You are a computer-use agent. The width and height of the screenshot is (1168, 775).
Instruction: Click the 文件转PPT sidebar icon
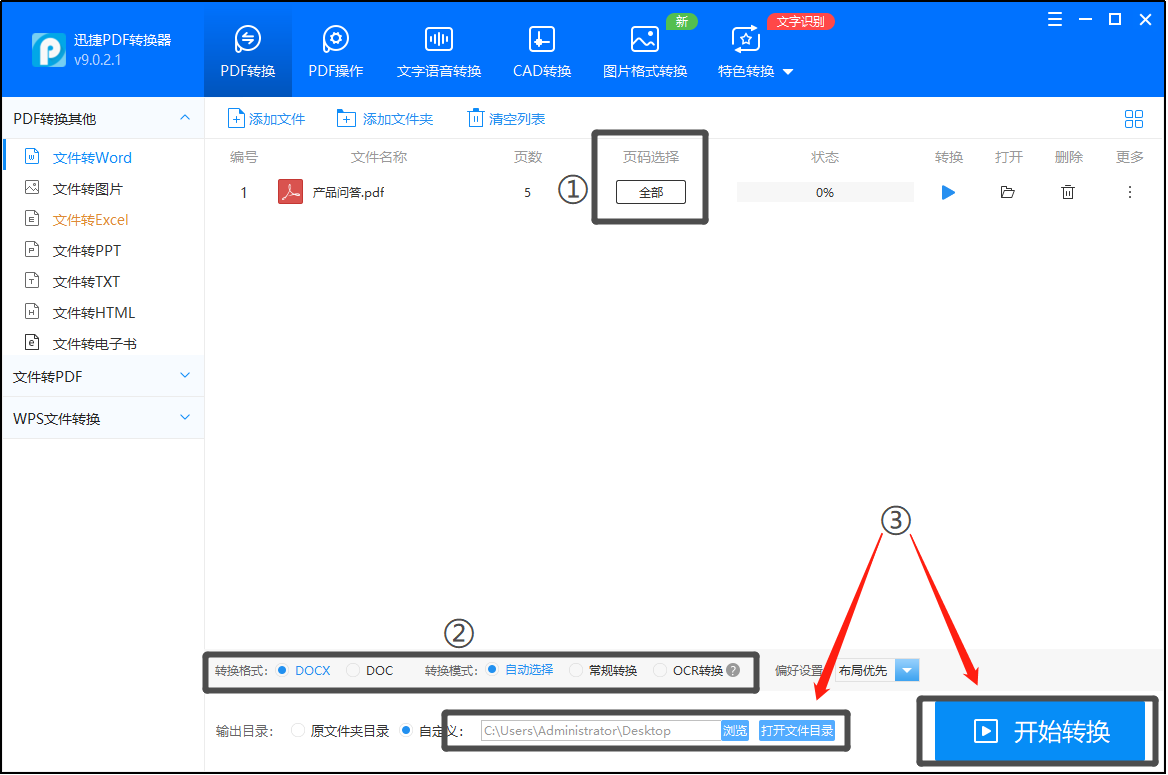click(x=32, y=250)
